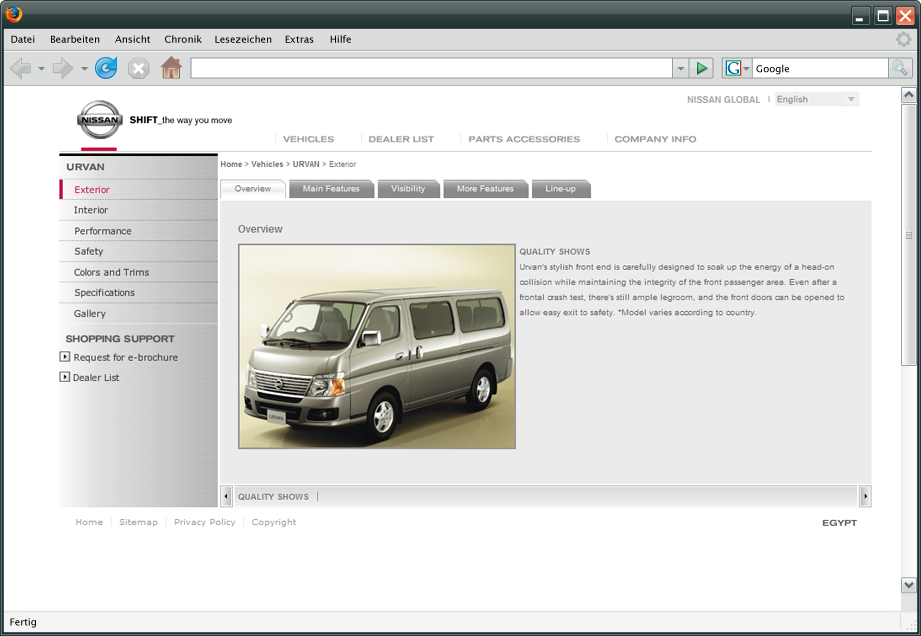
Task: Click inside the Google search field
Action: tap(821, 68)
